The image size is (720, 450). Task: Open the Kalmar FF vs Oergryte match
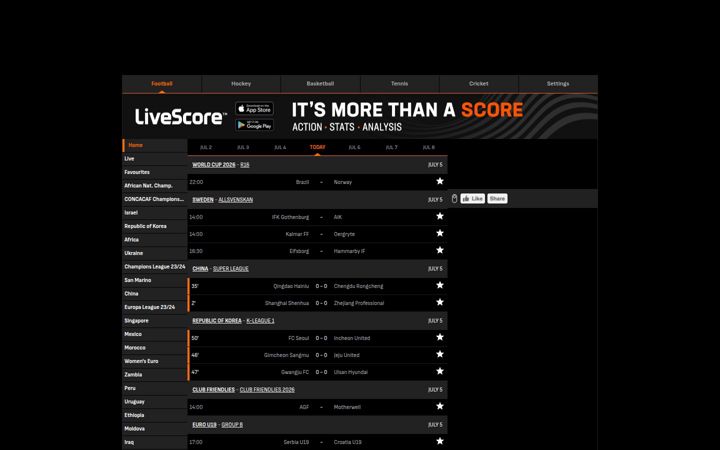coord(317,234)
